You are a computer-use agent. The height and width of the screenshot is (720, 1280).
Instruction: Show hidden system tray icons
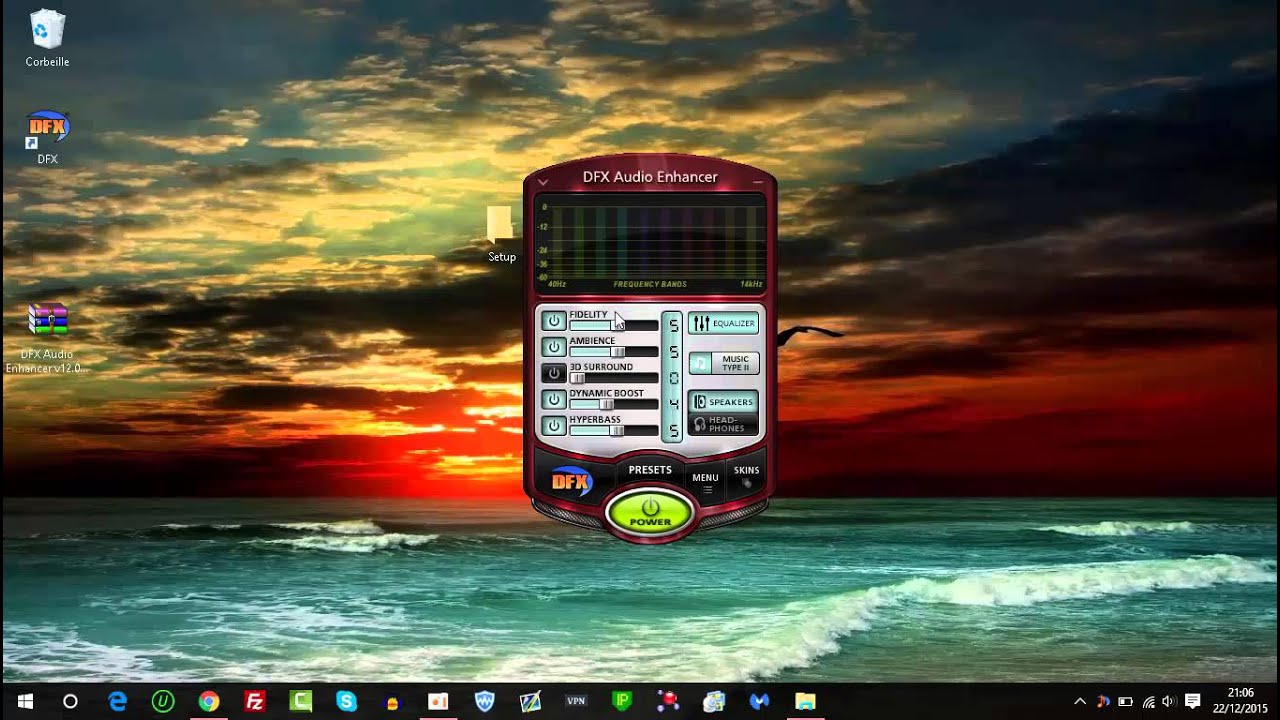[1080, 702]
